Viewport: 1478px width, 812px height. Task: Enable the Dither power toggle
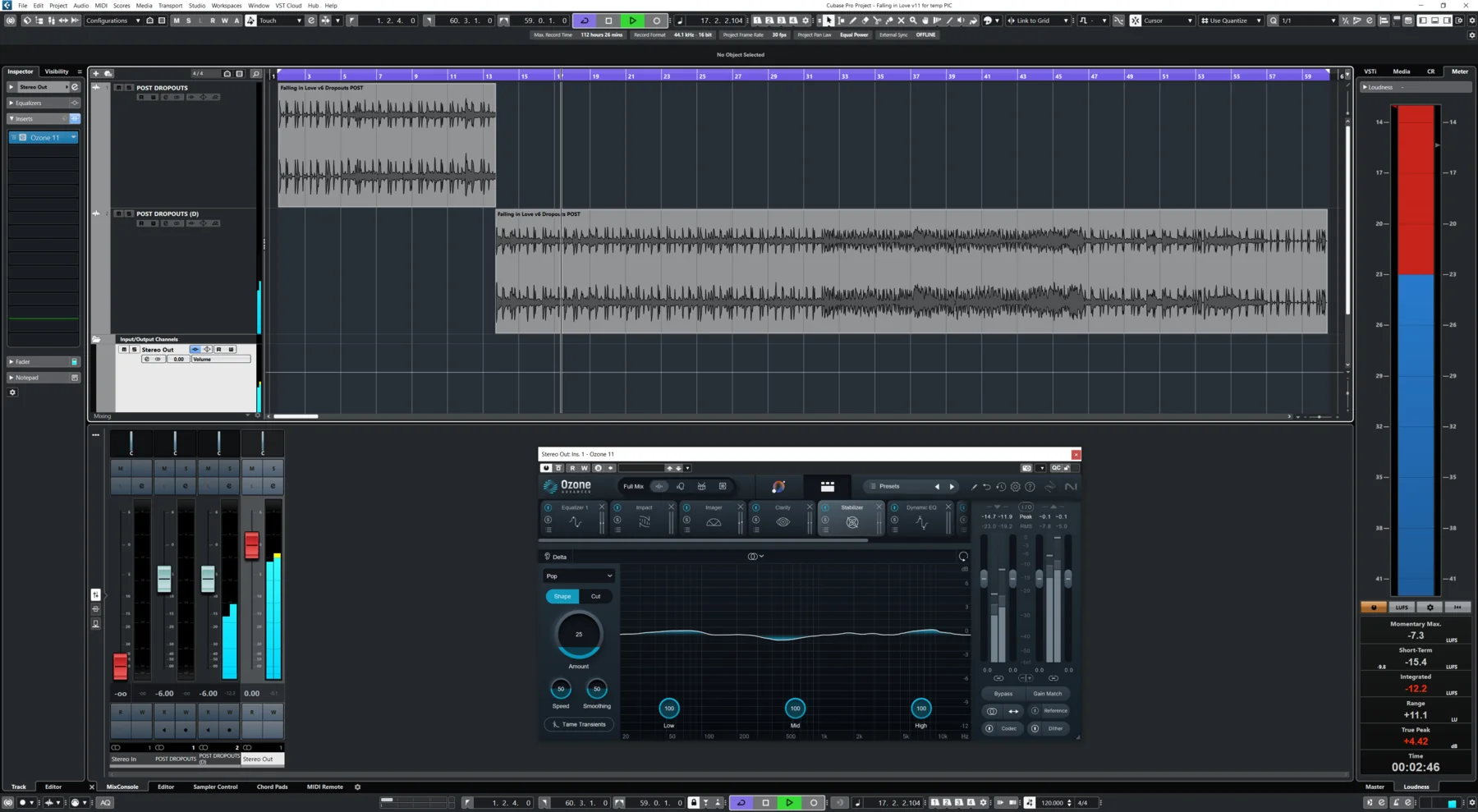tap(1035, 728)
